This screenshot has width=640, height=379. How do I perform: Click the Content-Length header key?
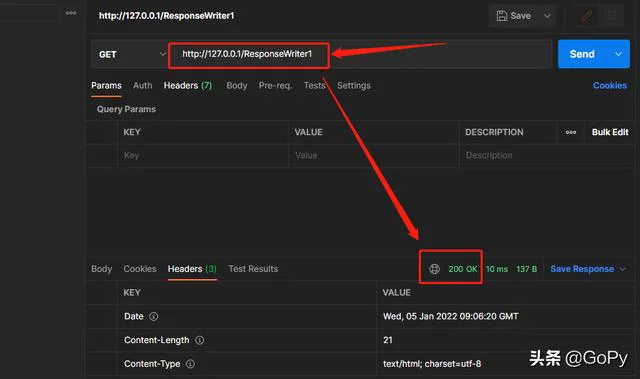(157, 340)
